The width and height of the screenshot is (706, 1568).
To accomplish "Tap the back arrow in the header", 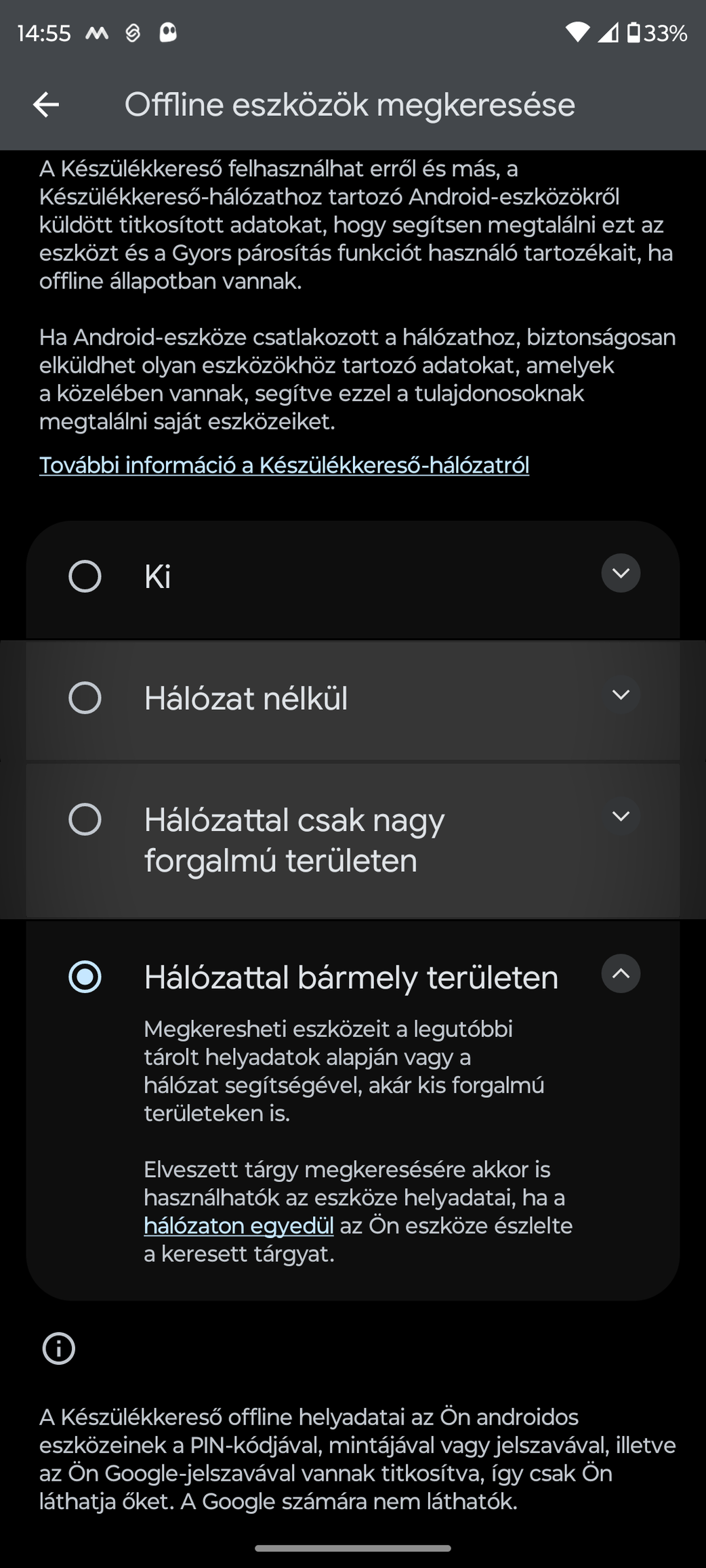I will pyautogui.click(x=46, y=104).
